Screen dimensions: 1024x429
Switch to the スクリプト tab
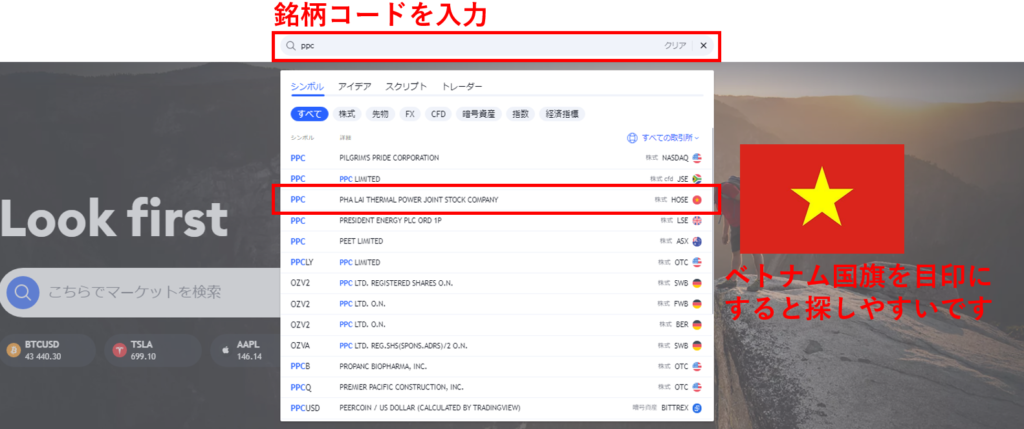406,86
